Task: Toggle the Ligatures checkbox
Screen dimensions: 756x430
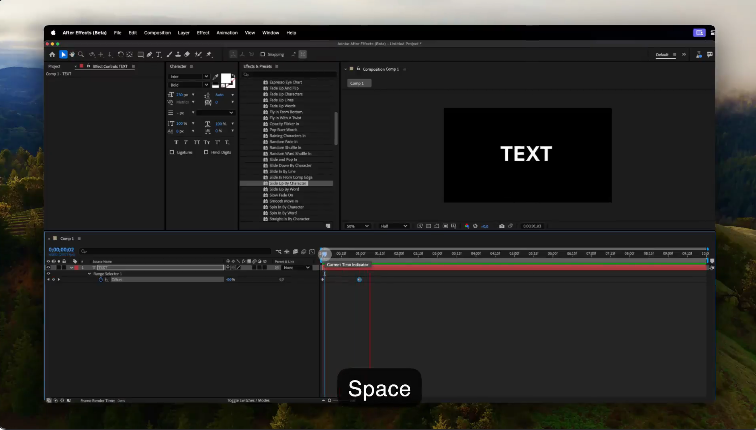Action: [172, 152]
